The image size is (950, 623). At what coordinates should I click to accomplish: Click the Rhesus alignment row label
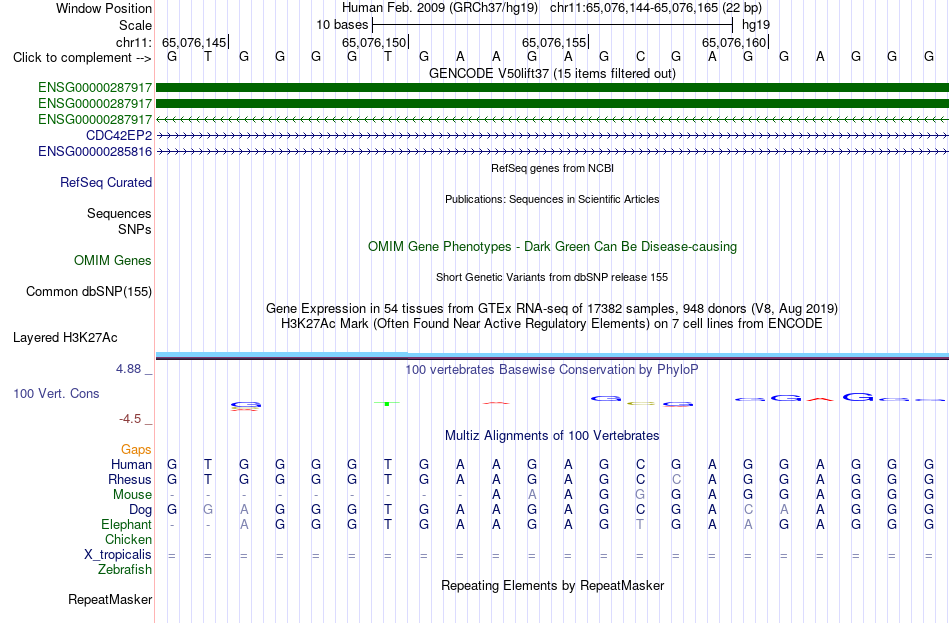click(x=130, y=479)
